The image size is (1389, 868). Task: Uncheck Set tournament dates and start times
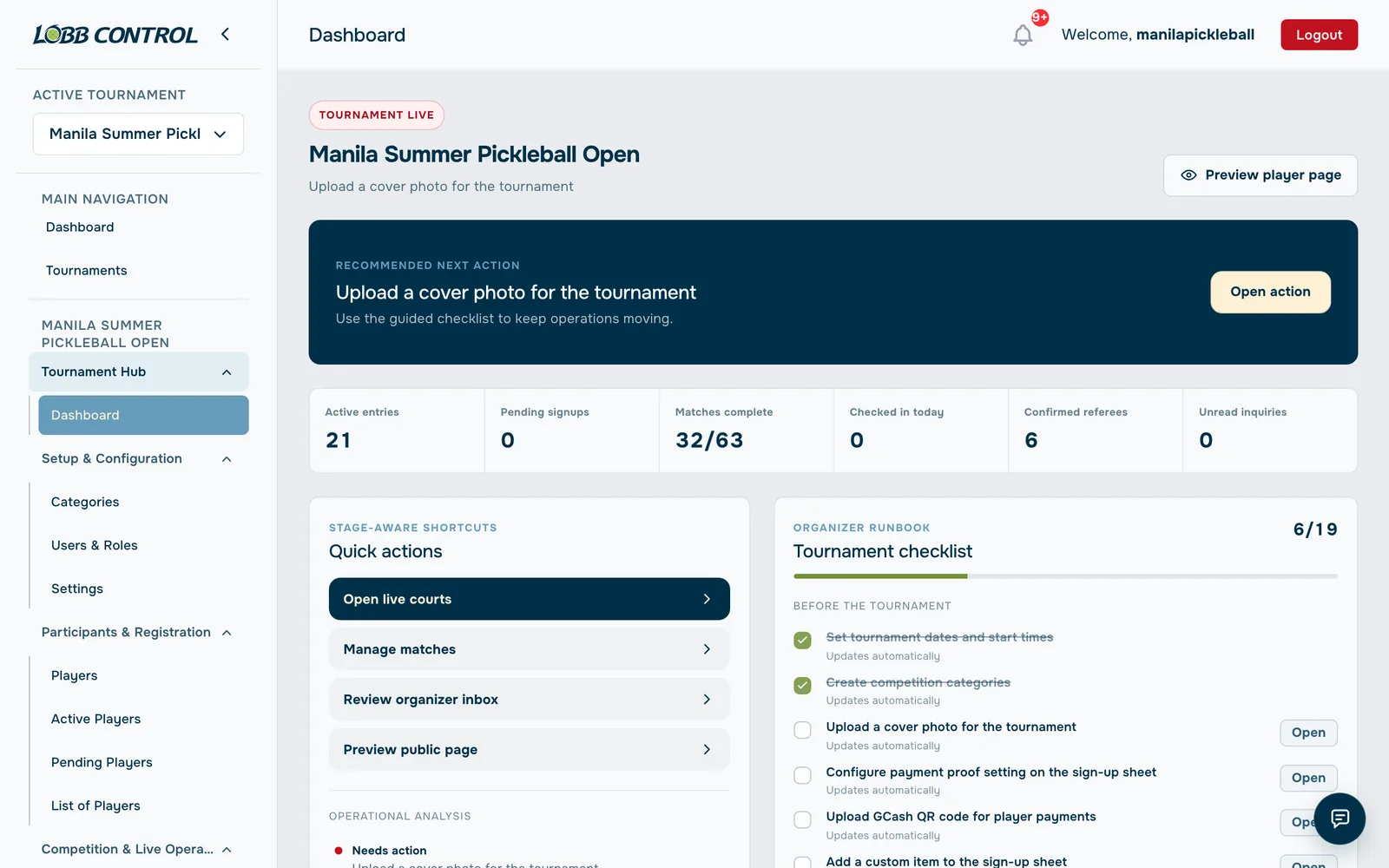[803, 641]
